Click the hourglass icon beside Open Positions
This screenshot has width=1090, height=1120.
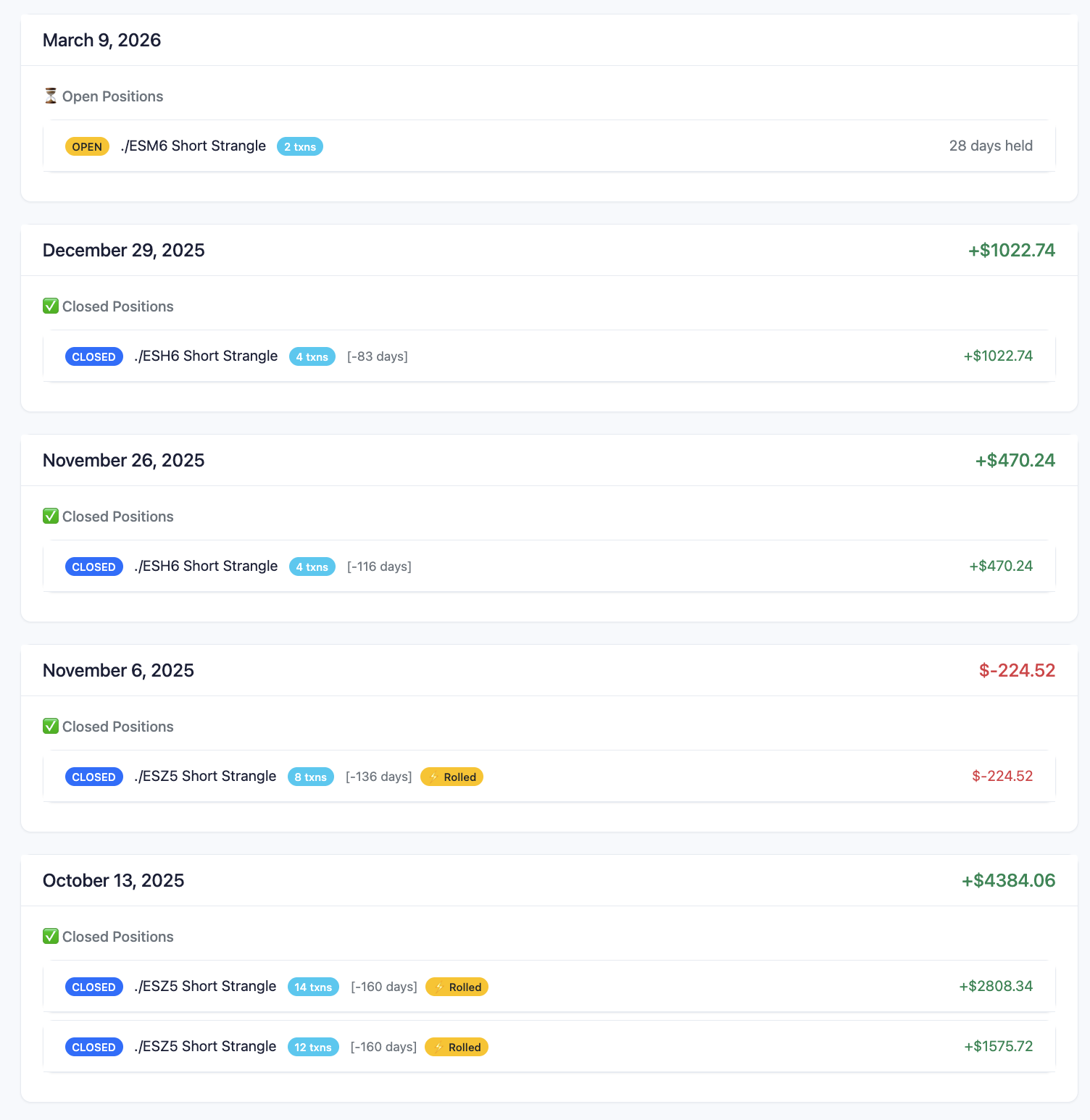coord(51,96)
